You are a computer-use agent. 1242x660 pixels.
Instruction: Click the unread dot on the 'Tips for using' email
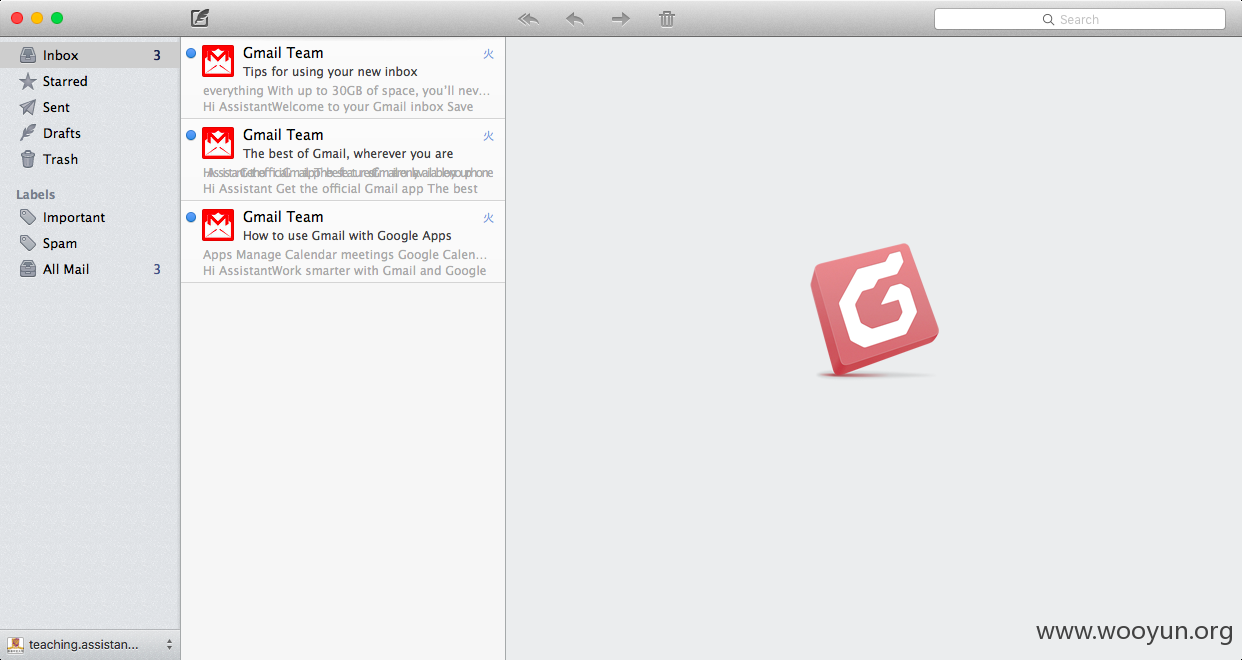point(191,53)
